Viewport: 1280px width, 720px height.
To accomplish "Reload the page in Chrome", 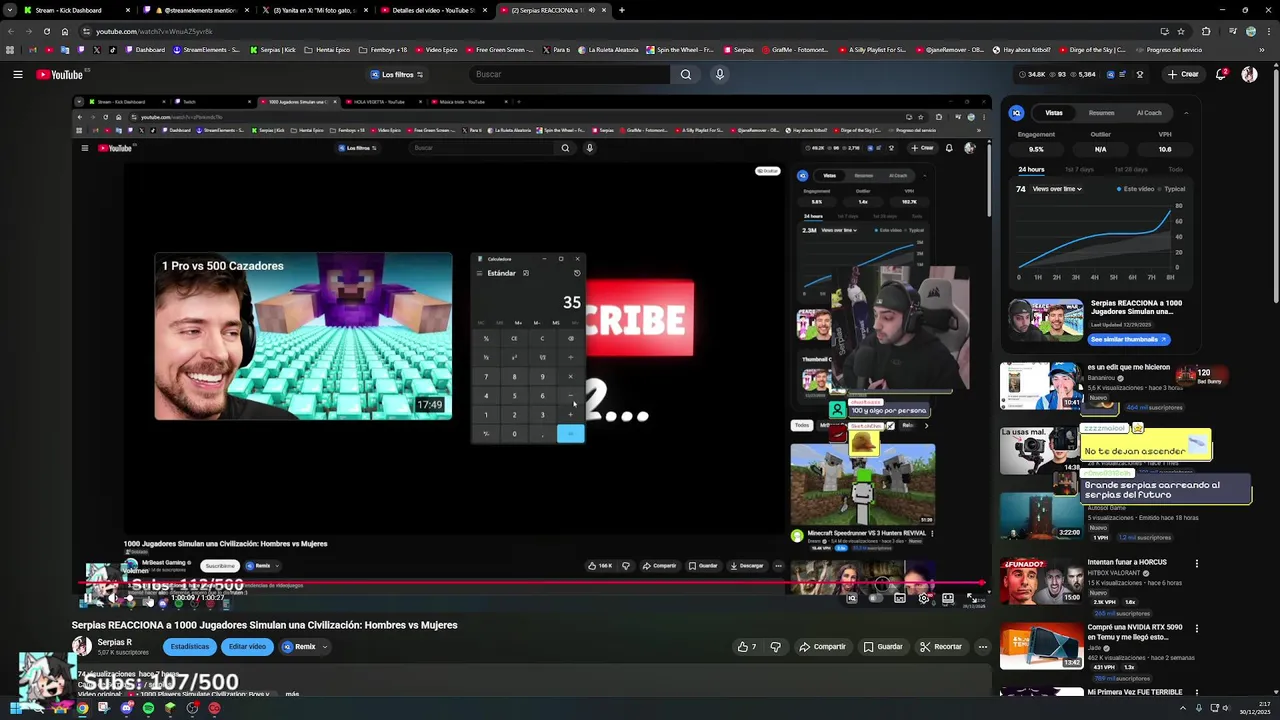I will point(46,31).
